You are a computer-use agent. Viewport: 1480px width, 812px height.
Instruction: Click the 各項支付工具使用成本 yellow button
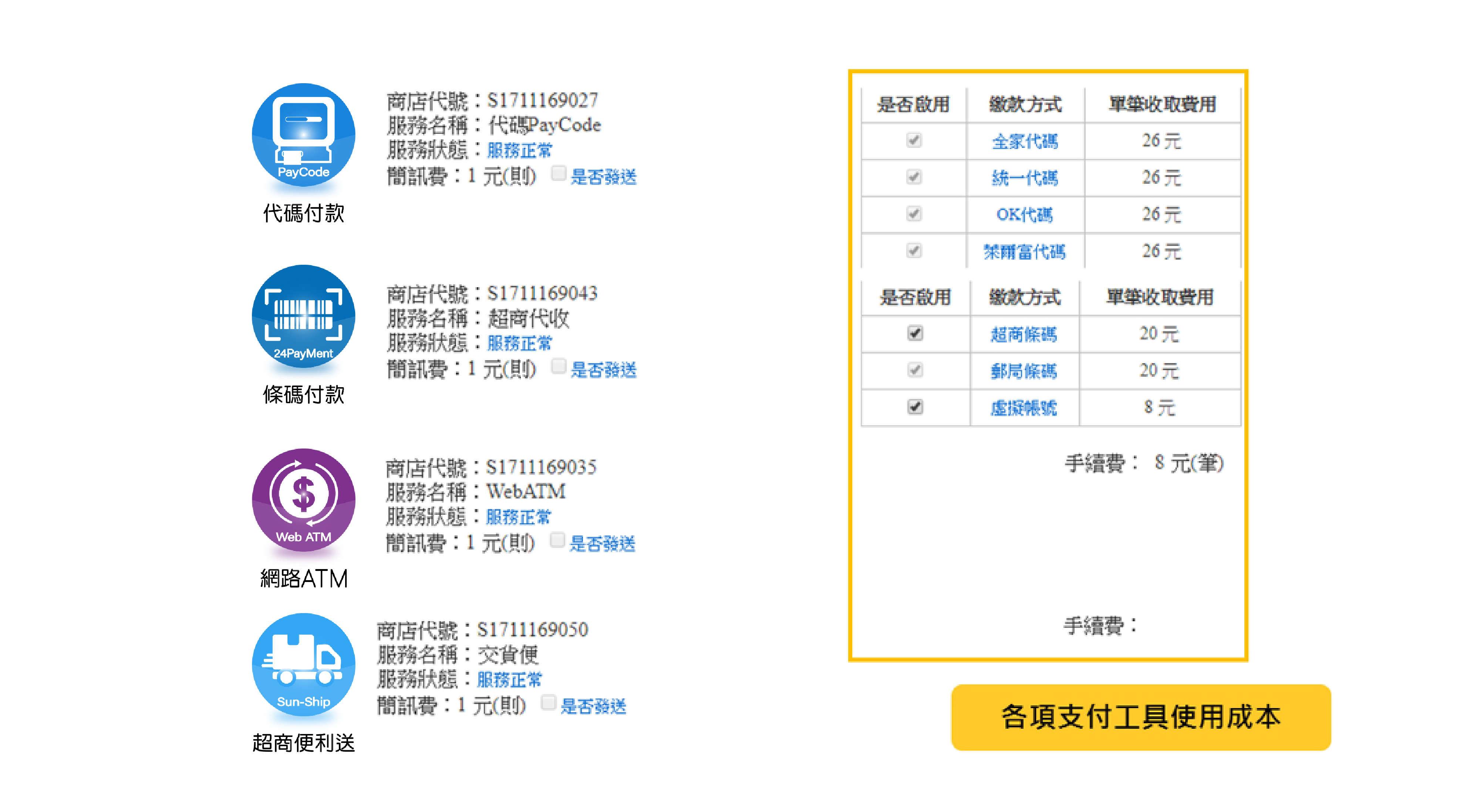pos(1141,717)
